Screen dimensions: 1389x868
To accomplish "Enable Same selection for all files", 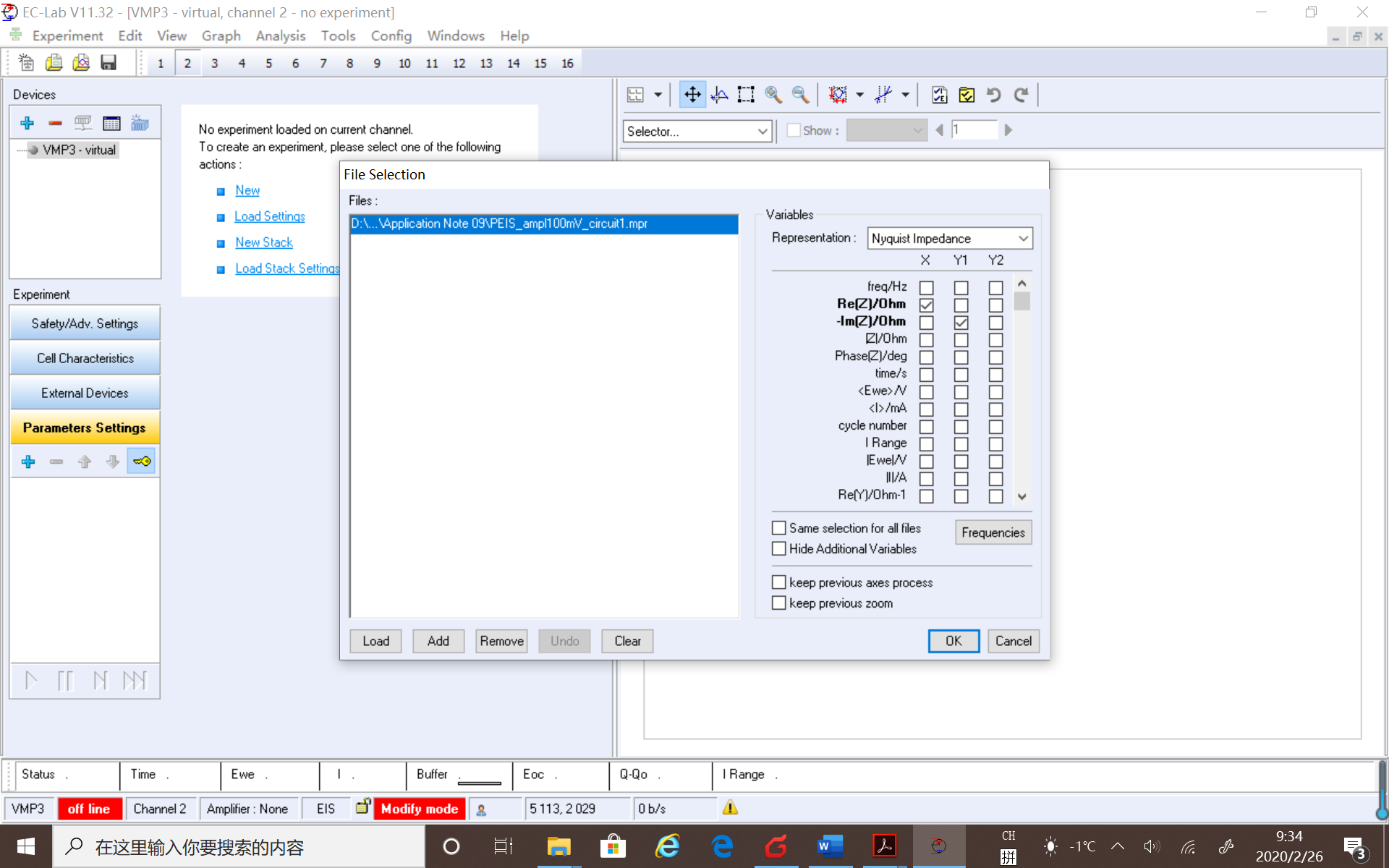I will (x=779, y=528).
